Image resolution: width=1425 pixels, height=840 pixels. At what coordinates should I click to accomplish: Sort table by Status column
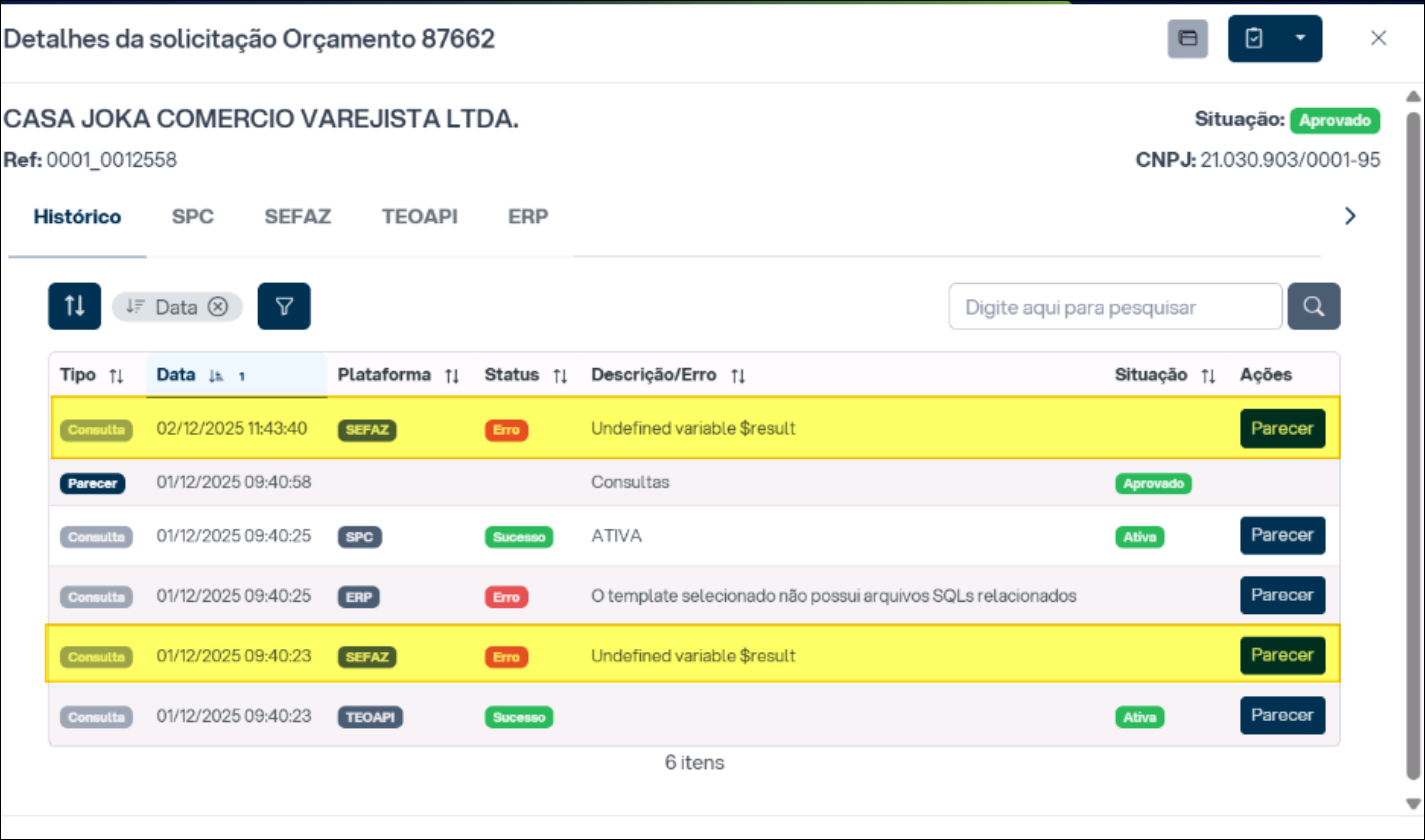(x=560, y=376)
